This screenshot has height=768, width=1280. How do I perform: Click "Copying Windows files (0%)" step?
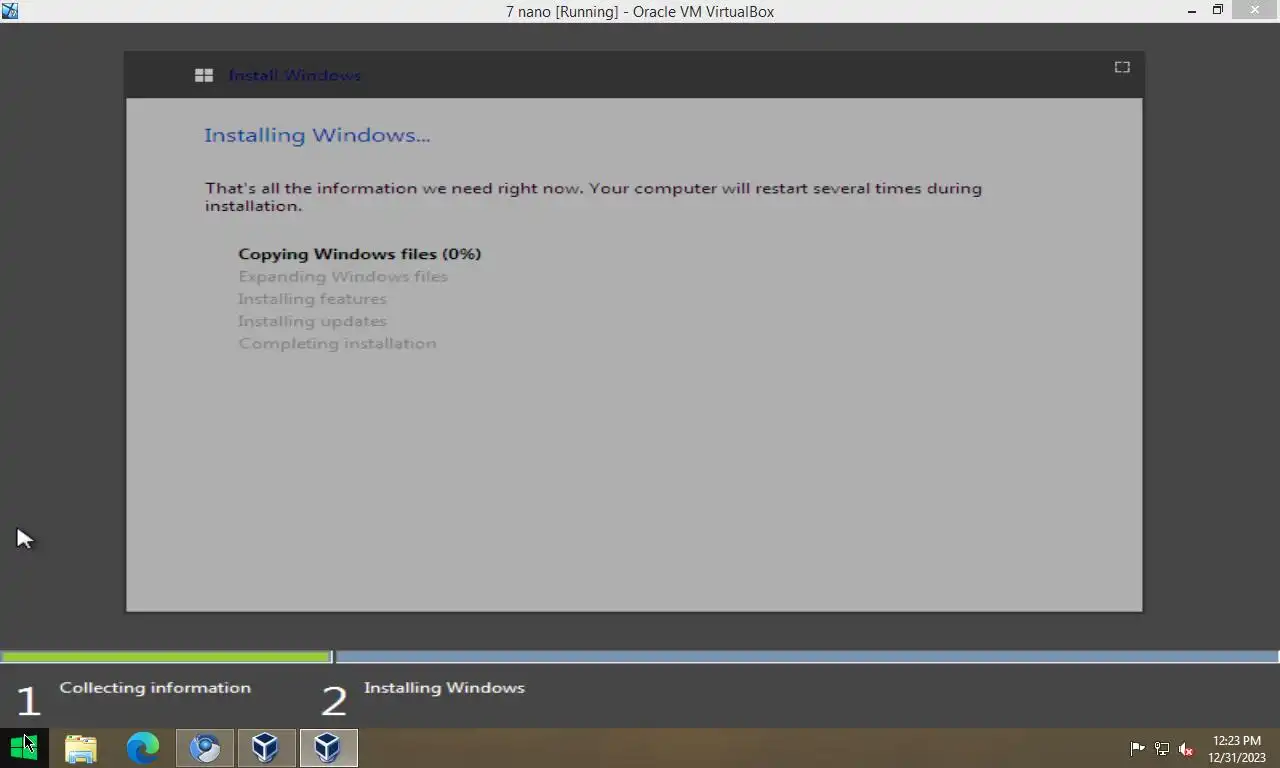coord(360,254)
